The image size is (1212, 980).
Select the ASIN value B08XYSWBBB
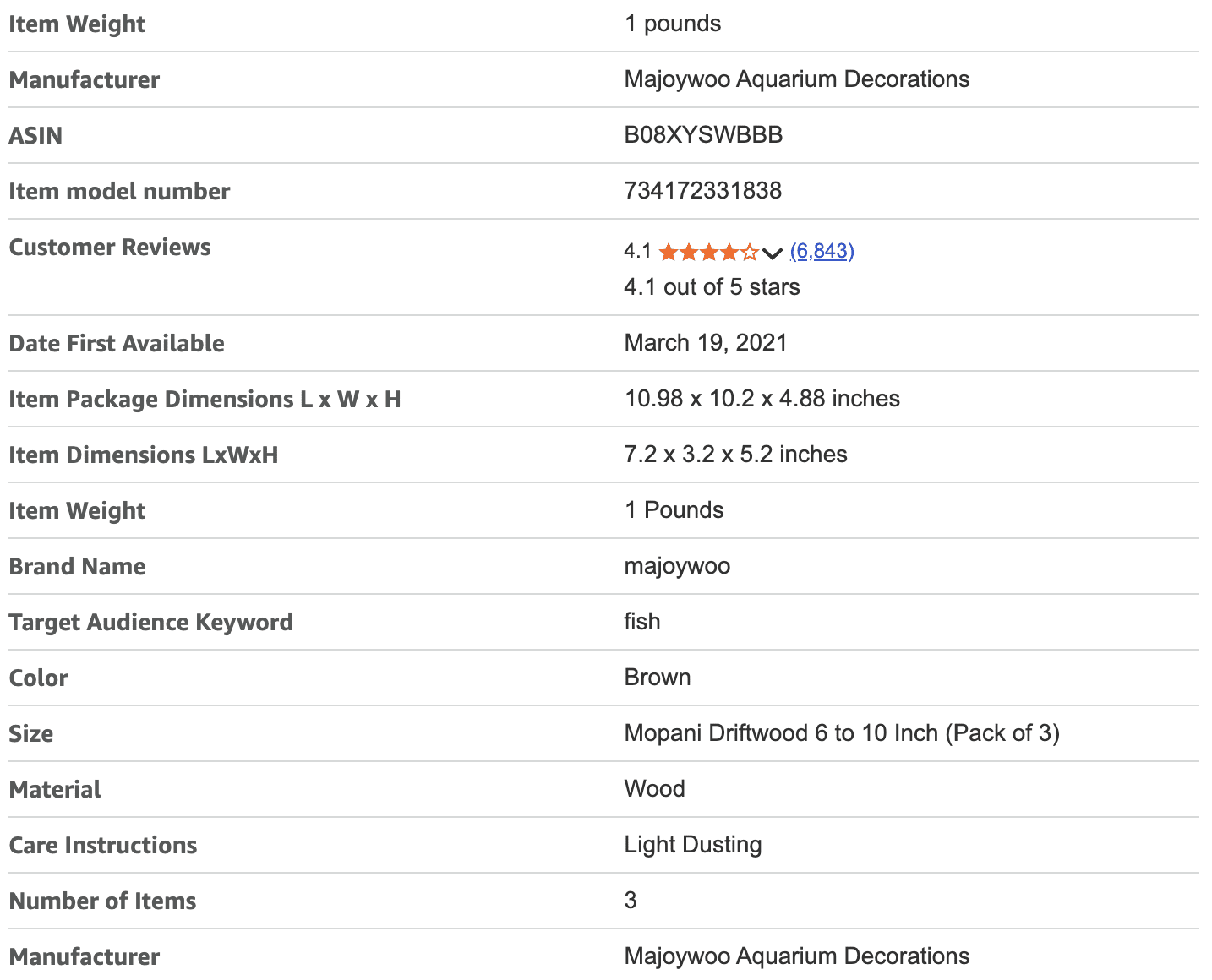click(x=703, y=135)
